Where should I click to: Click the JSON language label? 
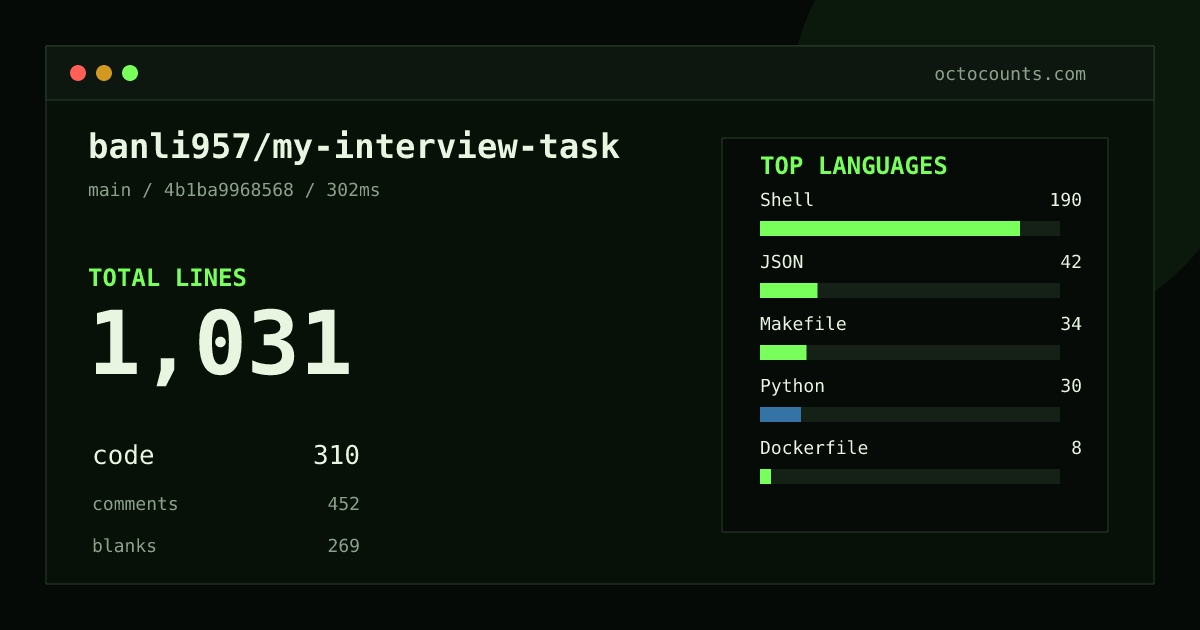tap(781, 262)
